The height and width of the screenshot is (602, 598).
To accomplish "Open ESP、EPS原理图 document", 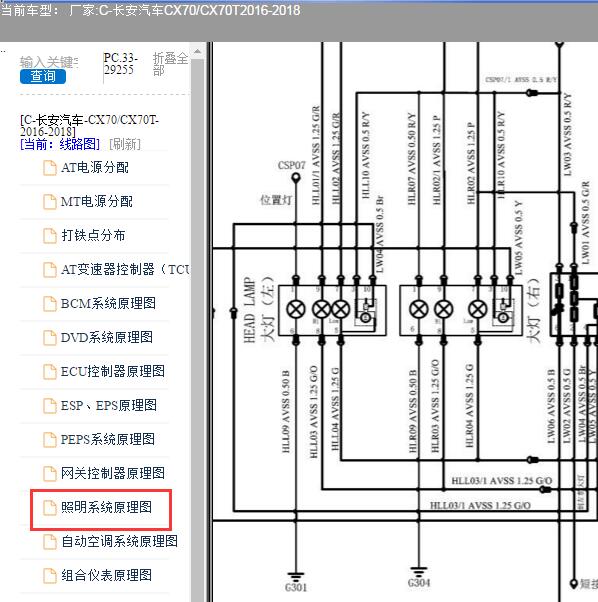I will [x=109, y=405].
